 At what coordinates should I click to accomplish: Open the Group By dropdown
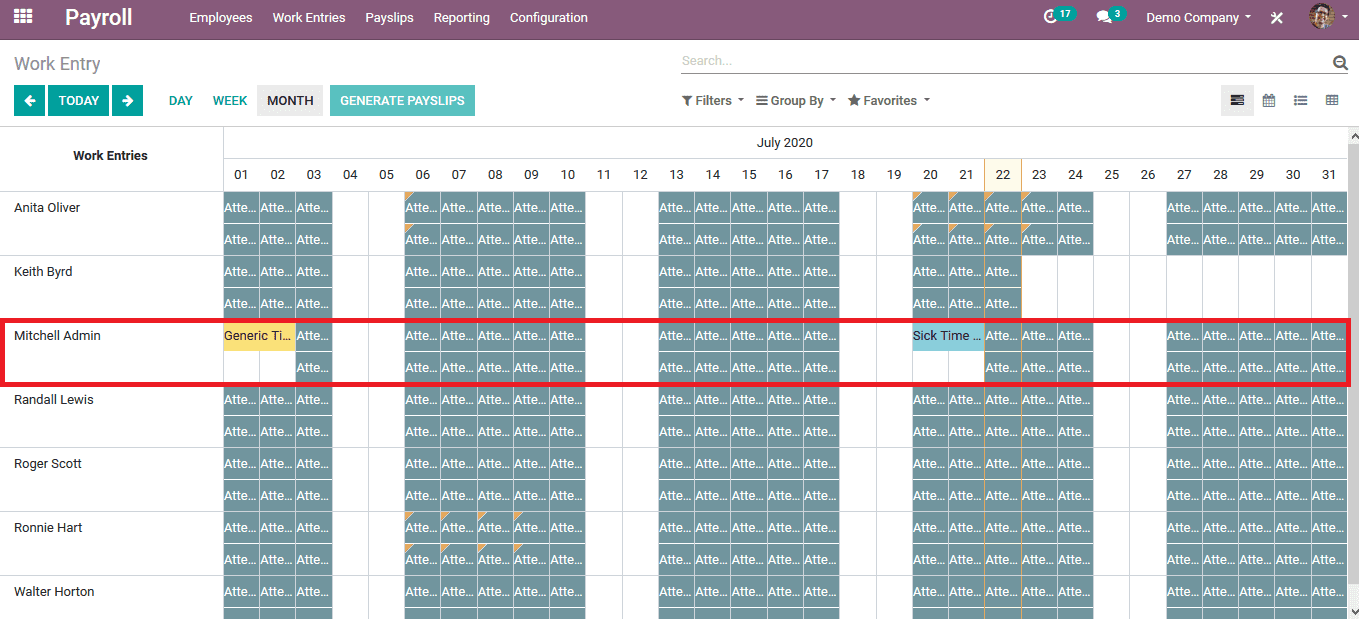pos(794,100)
